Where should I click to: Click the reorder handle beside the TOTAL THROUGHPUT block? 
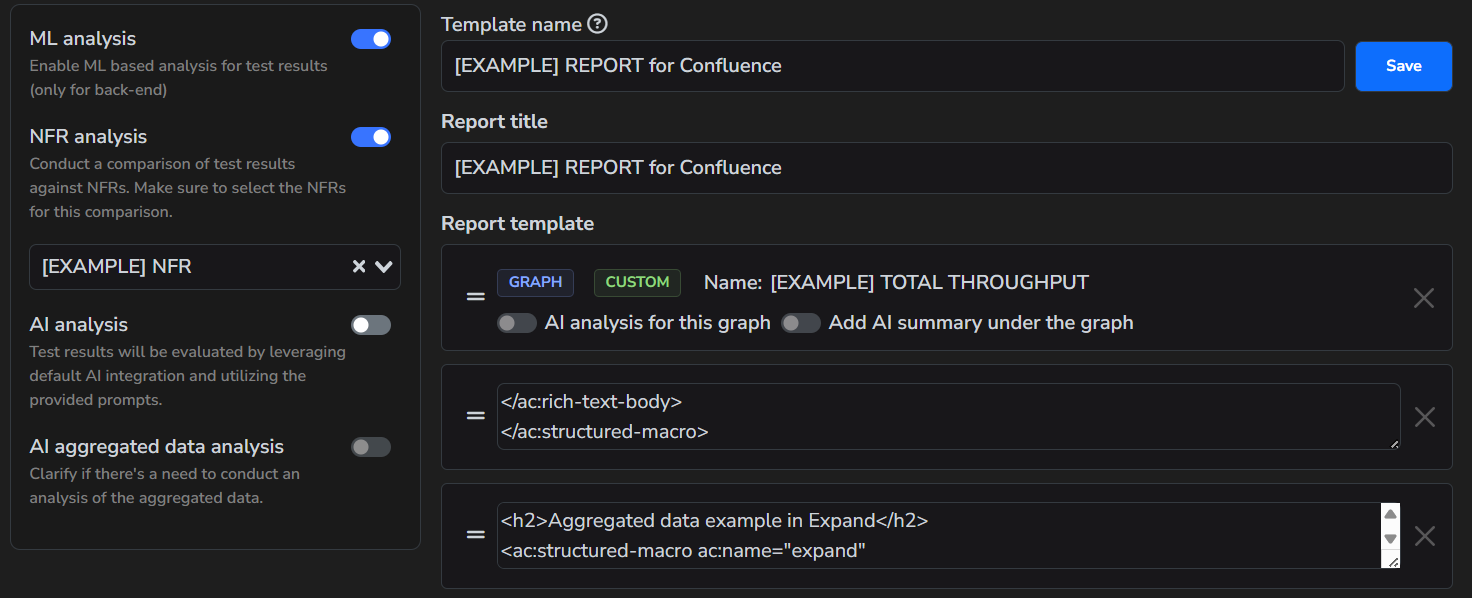(475, 297)
